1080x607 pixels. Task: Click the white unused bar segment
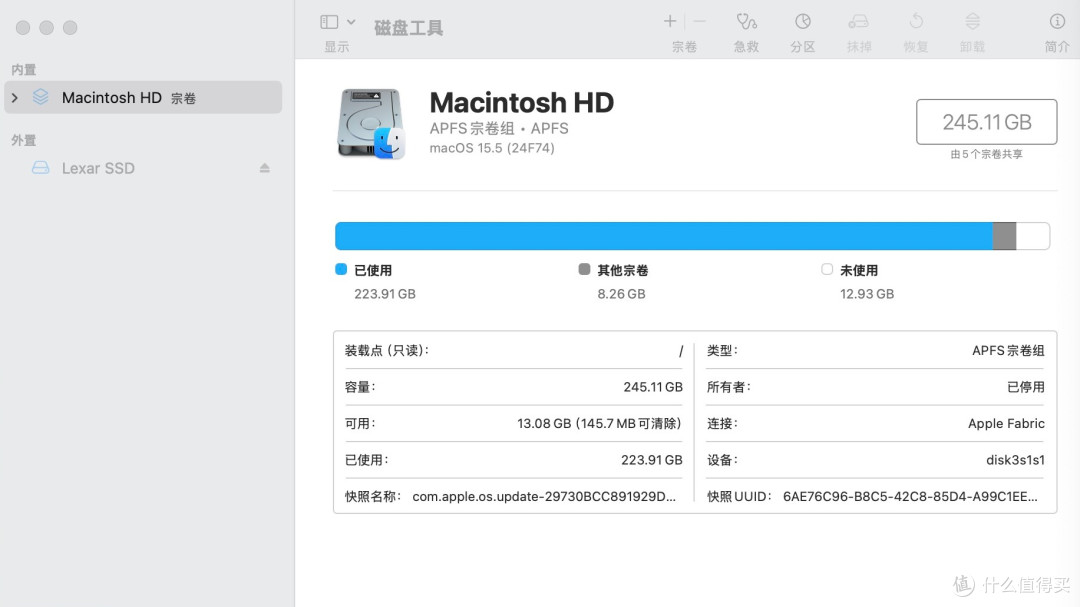click(1033, 236)
